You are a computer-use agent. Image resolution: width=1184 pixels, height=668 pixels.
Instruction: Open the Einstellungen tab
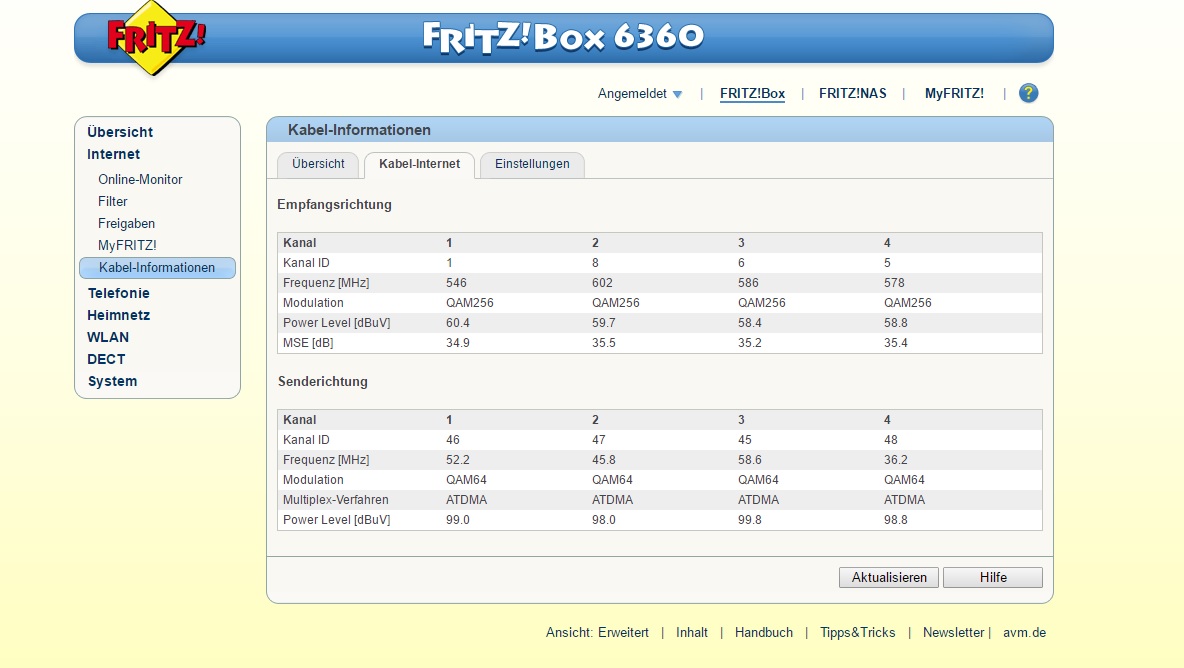click(532, 164)
